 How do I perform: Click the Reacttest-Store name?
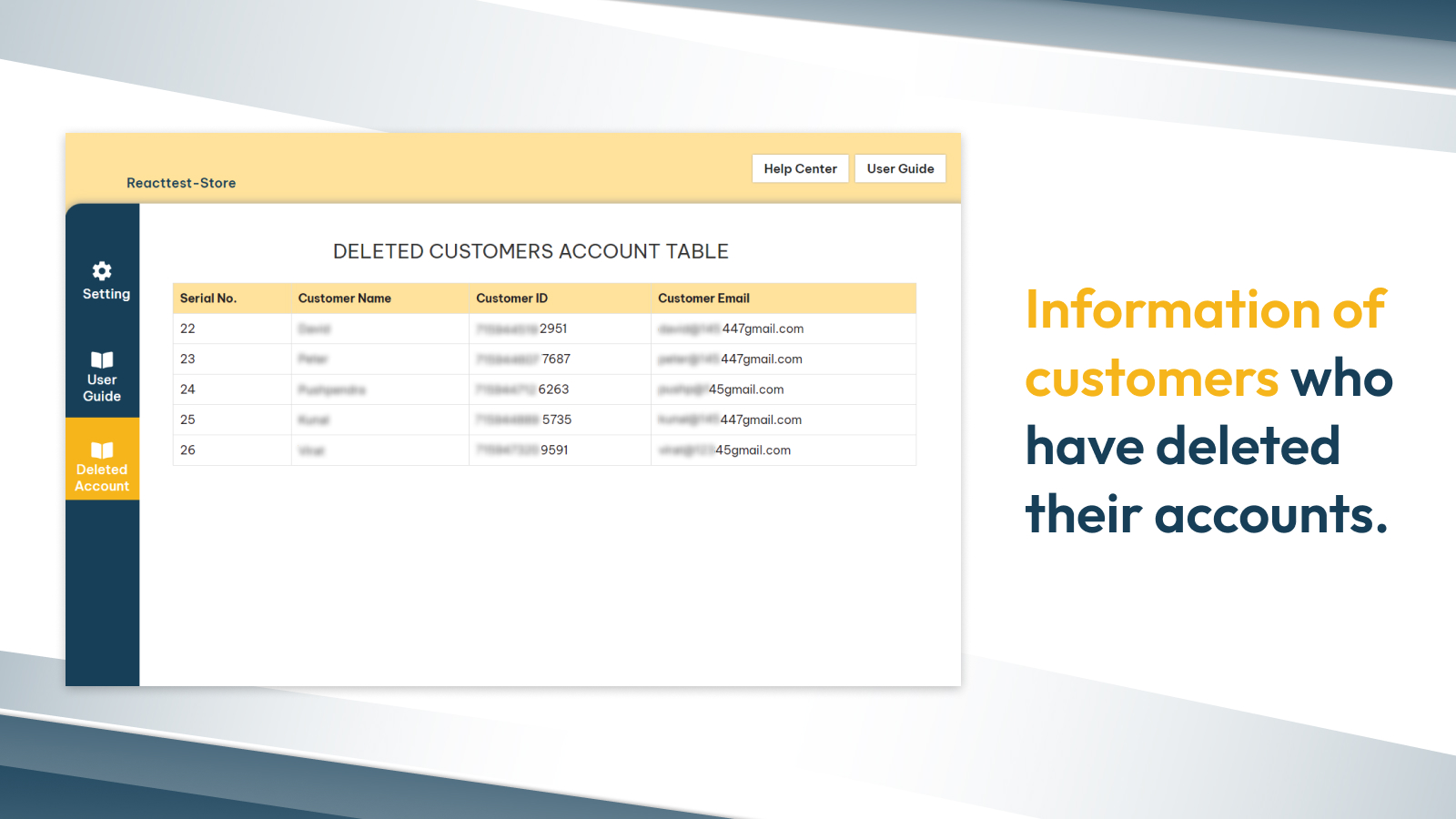tap(181, 183)
